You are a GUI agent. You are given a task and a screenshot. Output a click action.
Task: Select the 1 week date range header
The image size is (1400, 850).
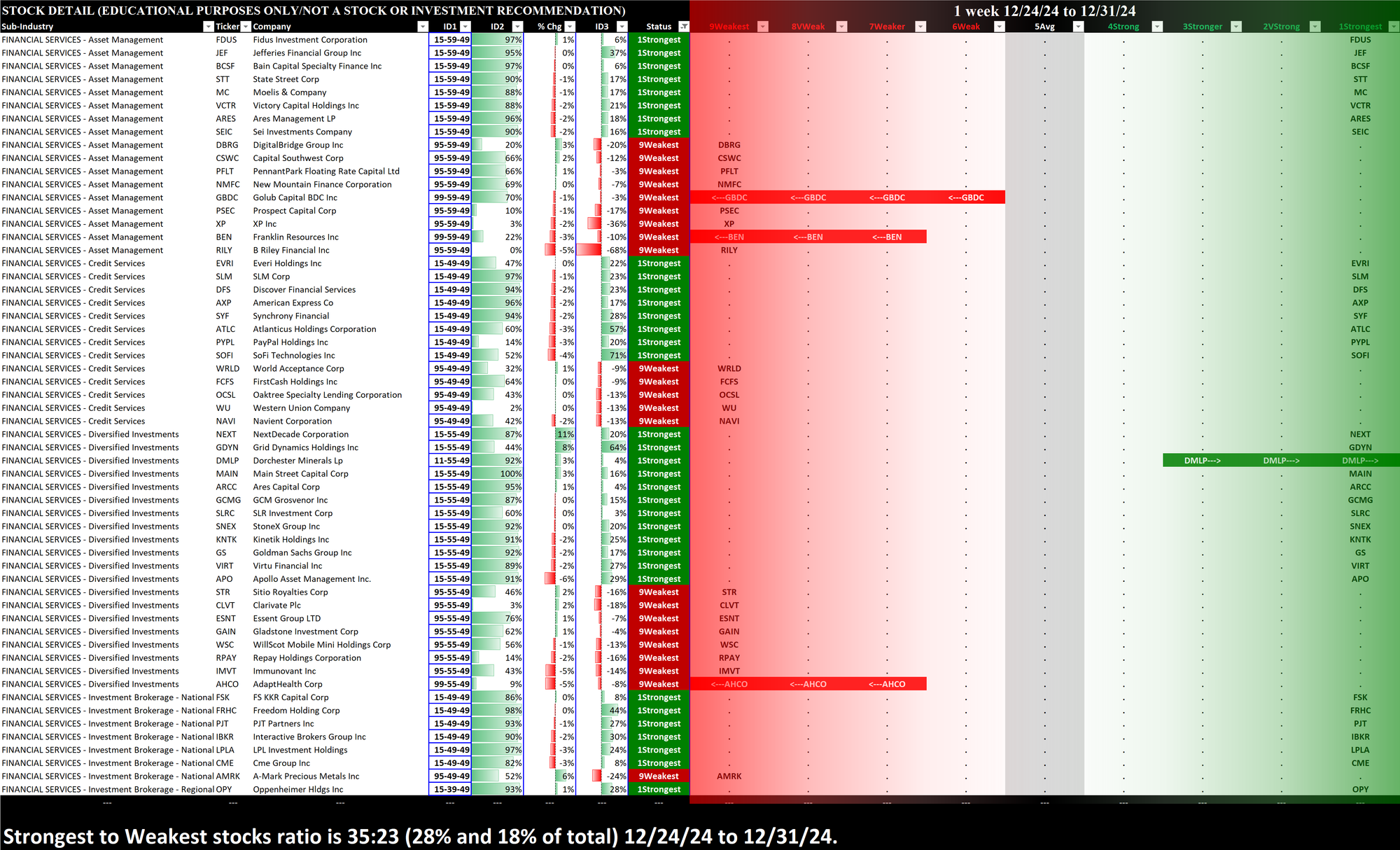(x=1044, y=11)
